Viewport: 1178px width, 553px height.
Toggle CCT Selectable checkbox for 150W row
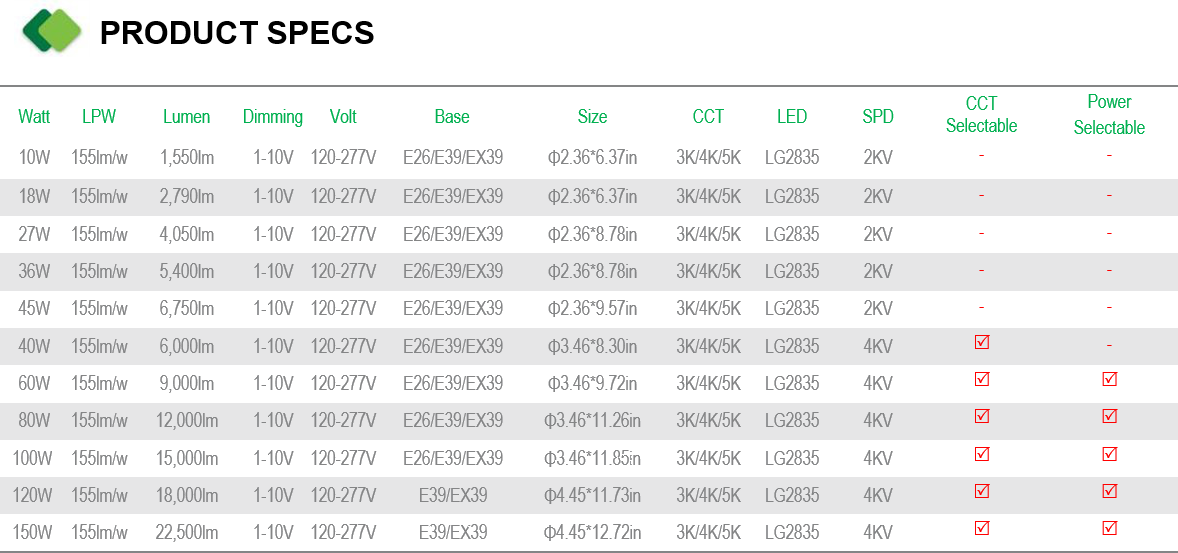click(981, 527)
